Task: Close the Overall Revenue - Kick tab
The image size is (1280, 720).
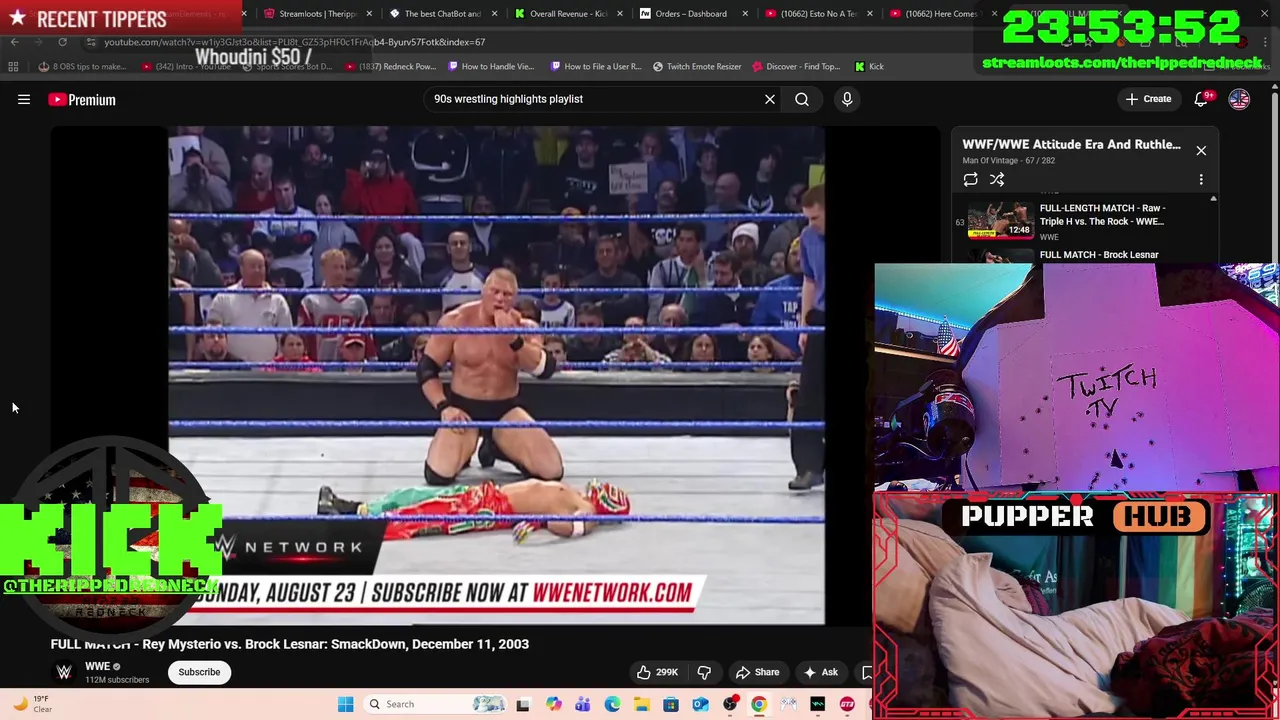Action: [x=621, y=14]
